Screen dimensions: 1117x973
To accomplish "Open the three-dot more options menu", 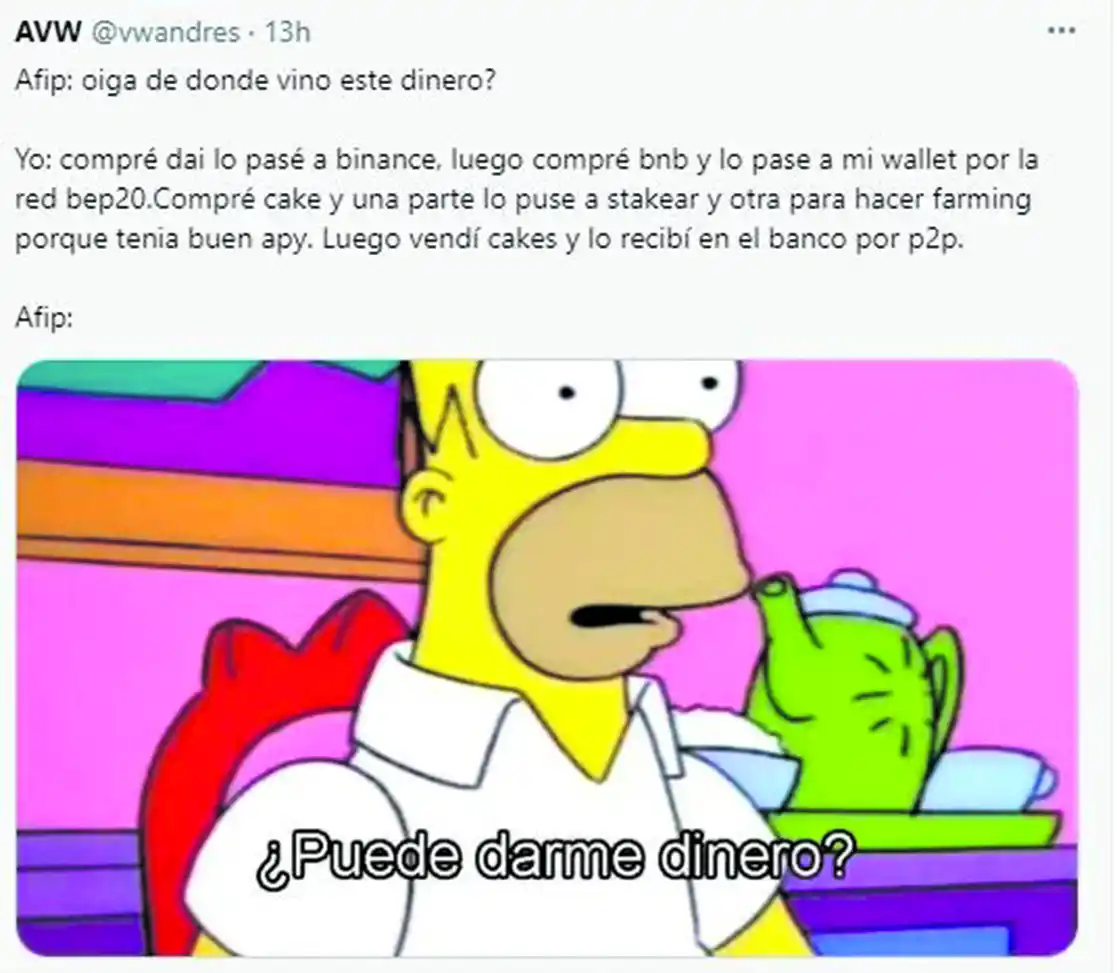I will pyautogui.click(x=1061, y=31).
